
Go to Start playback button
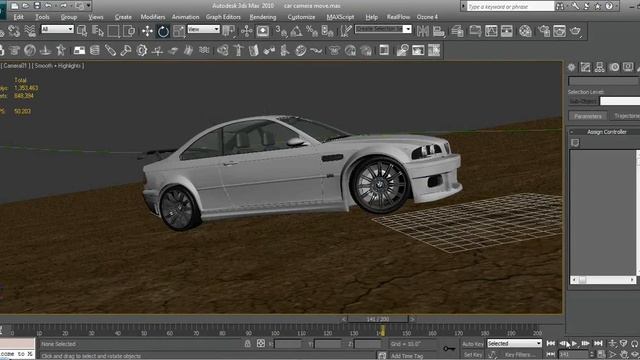pos(551,344)
